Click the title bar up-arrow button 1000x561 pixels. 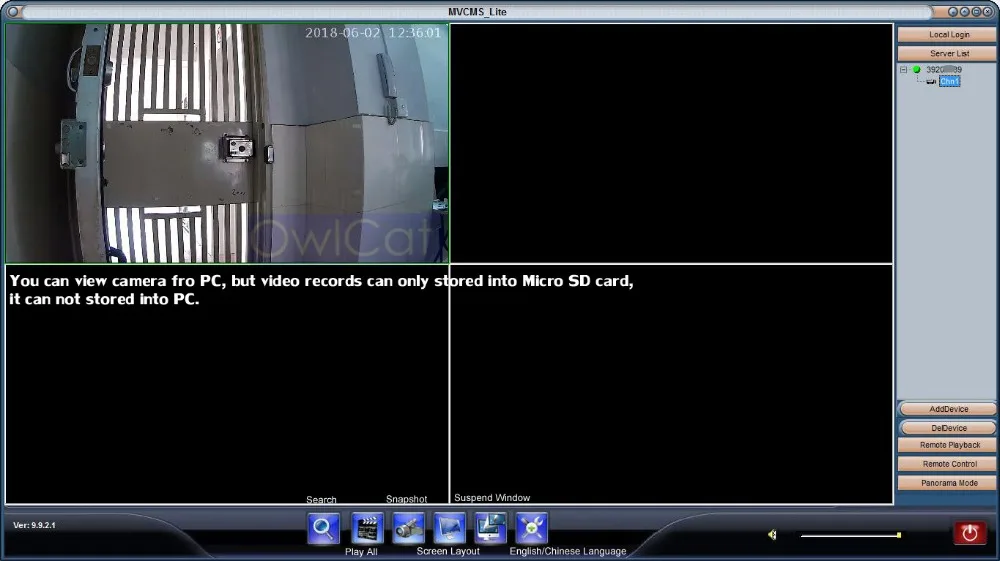(964, 11)
